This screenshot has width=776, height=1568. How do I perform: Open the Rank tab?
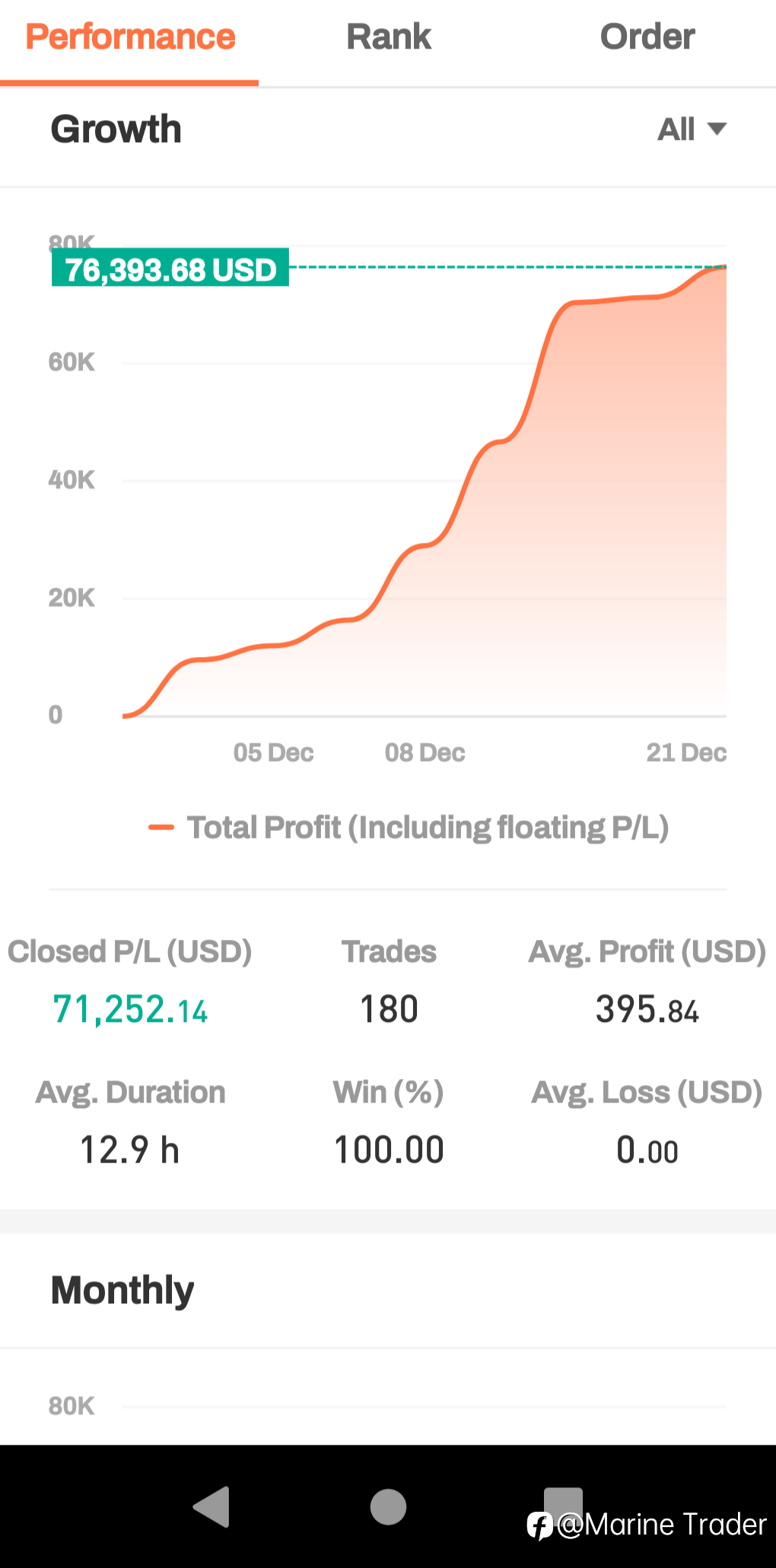pyautogui.click(x=389, y=37)
